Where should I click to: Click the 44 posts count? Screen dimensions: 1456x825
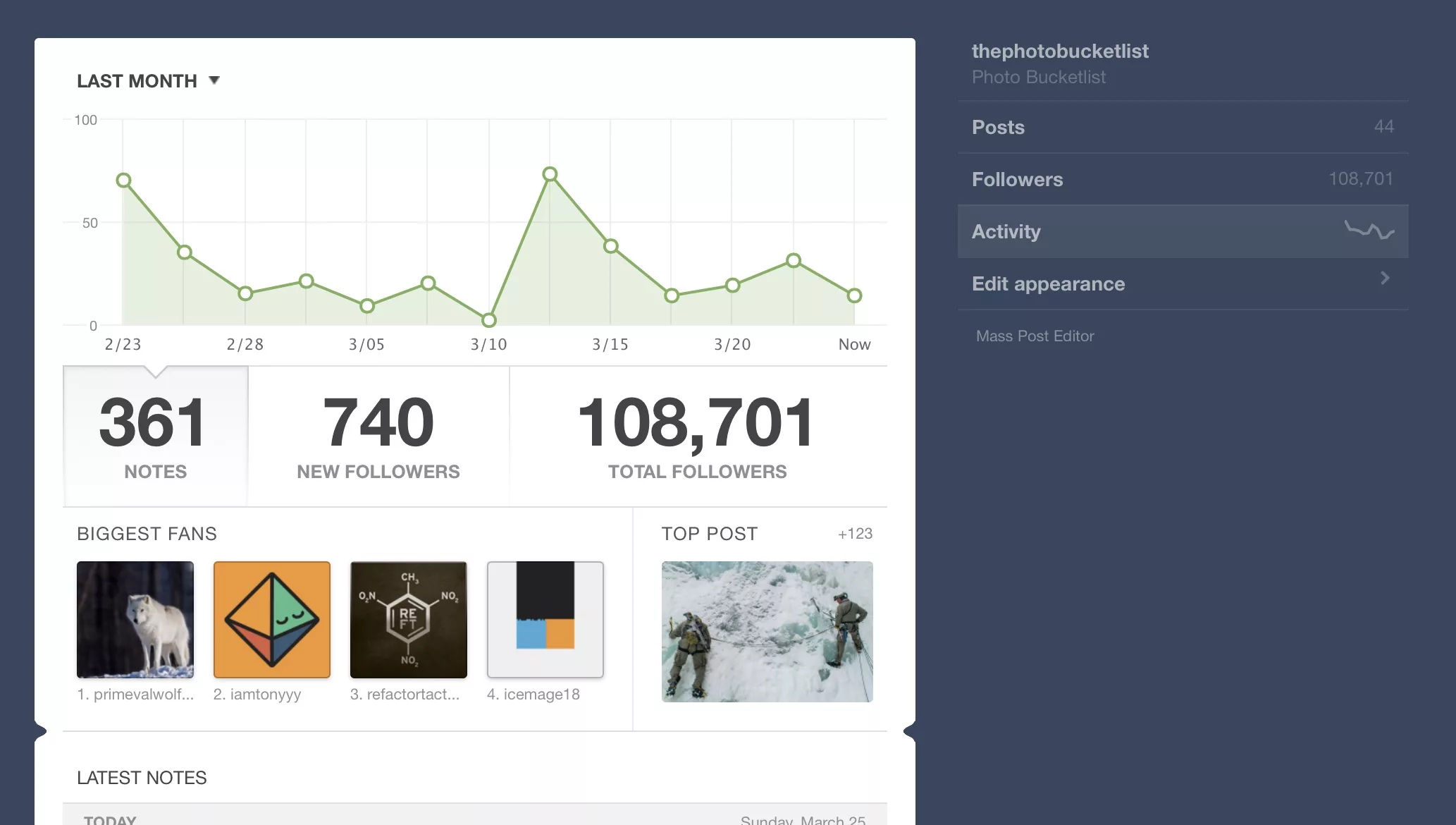pos(1384,126)
